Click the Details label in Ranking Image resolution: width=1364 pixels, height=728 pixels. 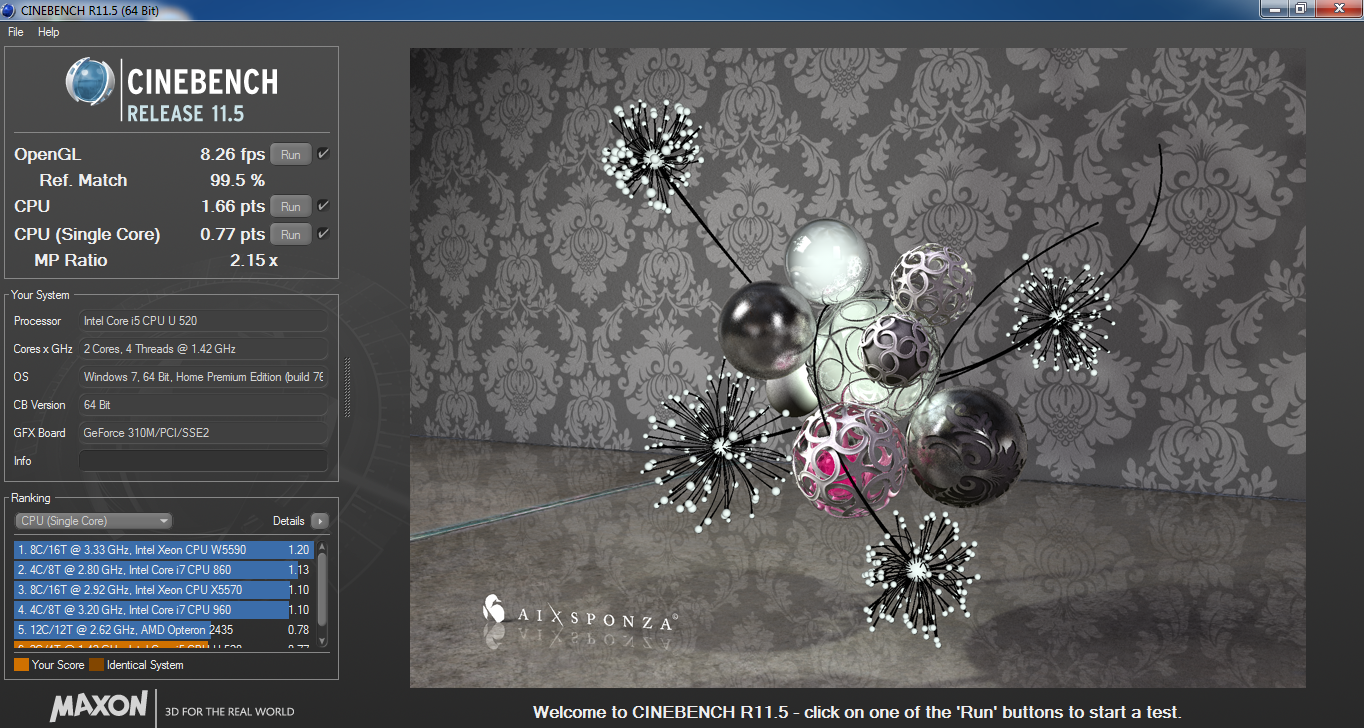pyautogui.click(x=288, y=521)
